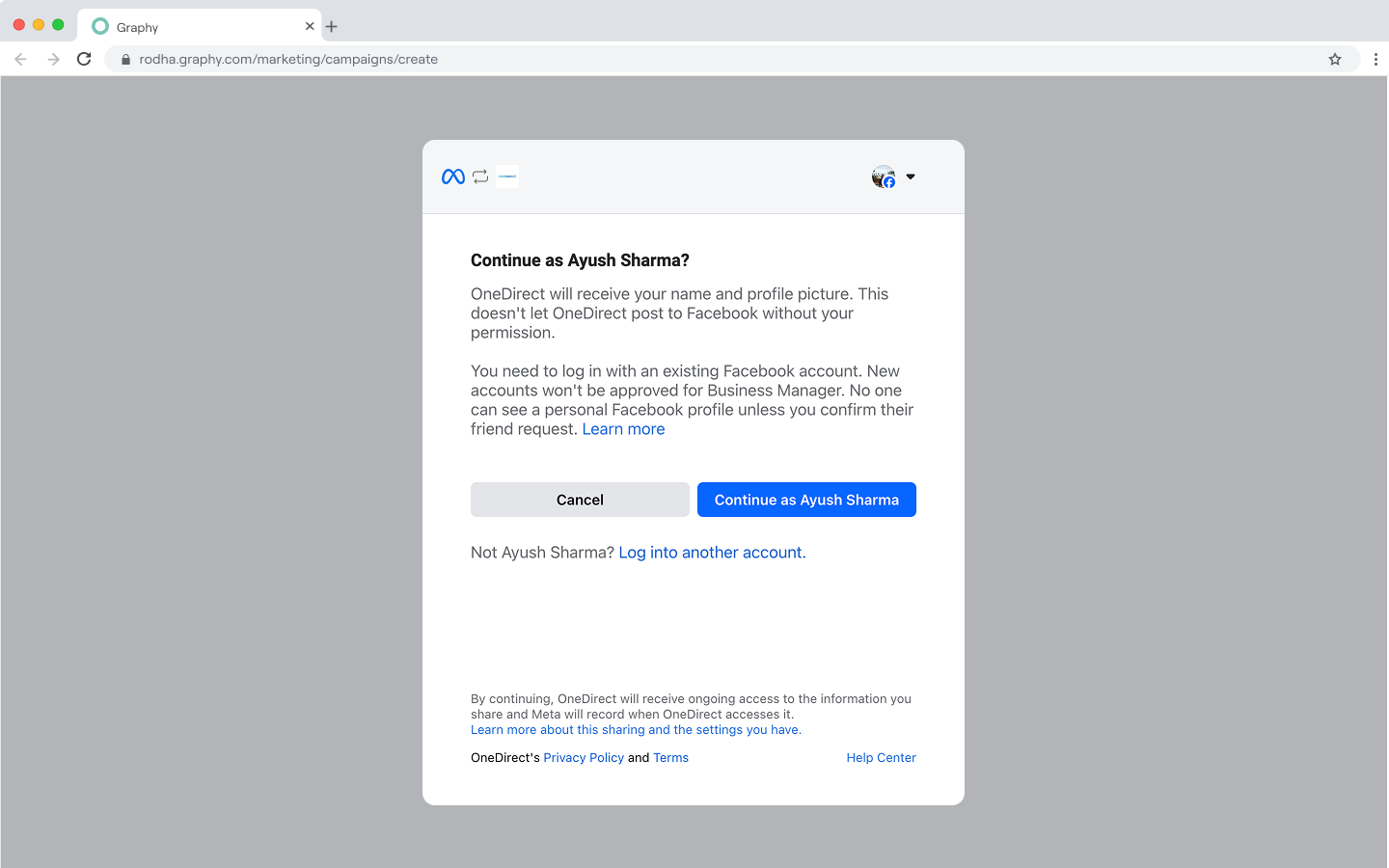The height and width of the screenshot is (868, 1389).
Task: Open a new tab with plus button
Action: pyautogui.click(x=332, y=27)
